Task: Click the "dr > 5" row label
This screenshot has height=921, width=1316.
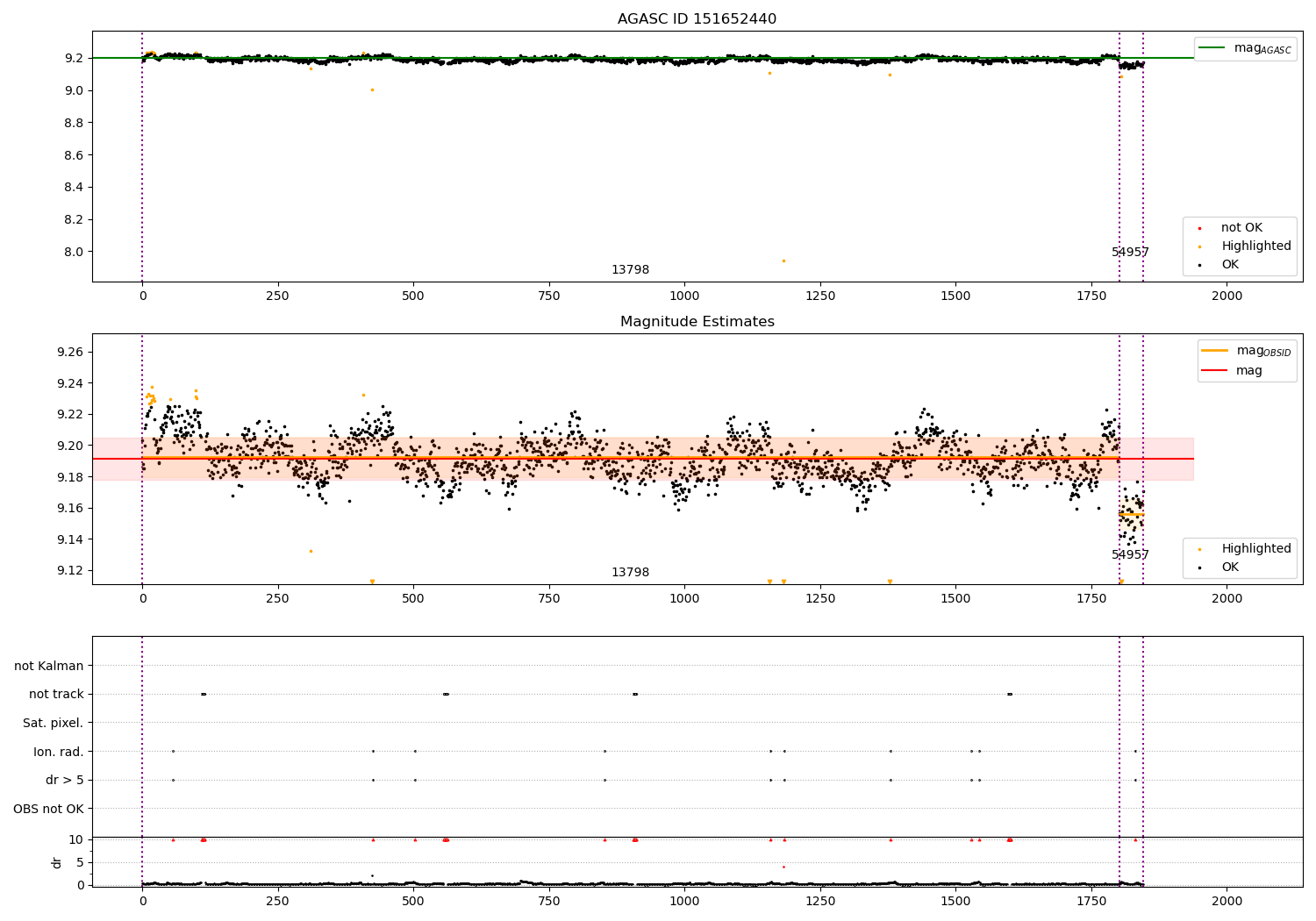Action: point(65,781)
